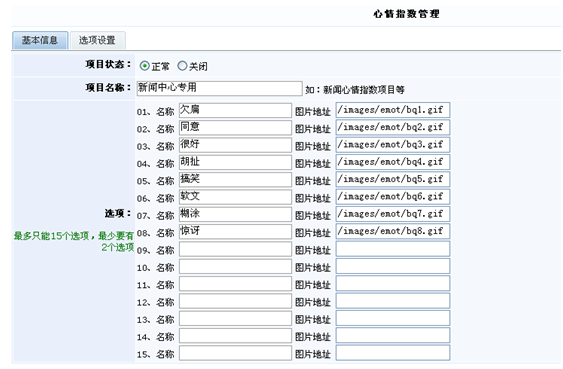The height and width of the screenshot is (369, 563).
Task: Click the 项目名称 field containing 新闻中心专用
Action: 219,88
